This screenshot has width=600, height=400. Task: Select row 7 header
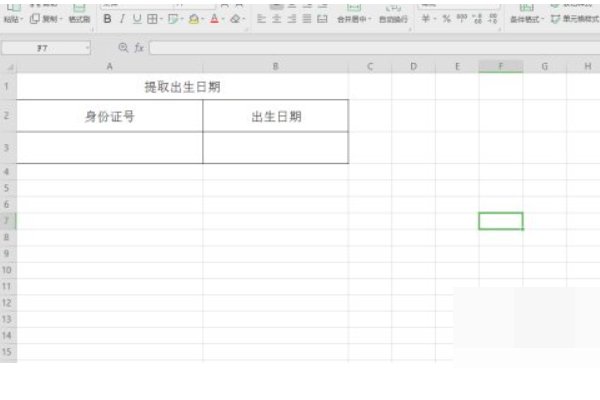click(8, 221)
